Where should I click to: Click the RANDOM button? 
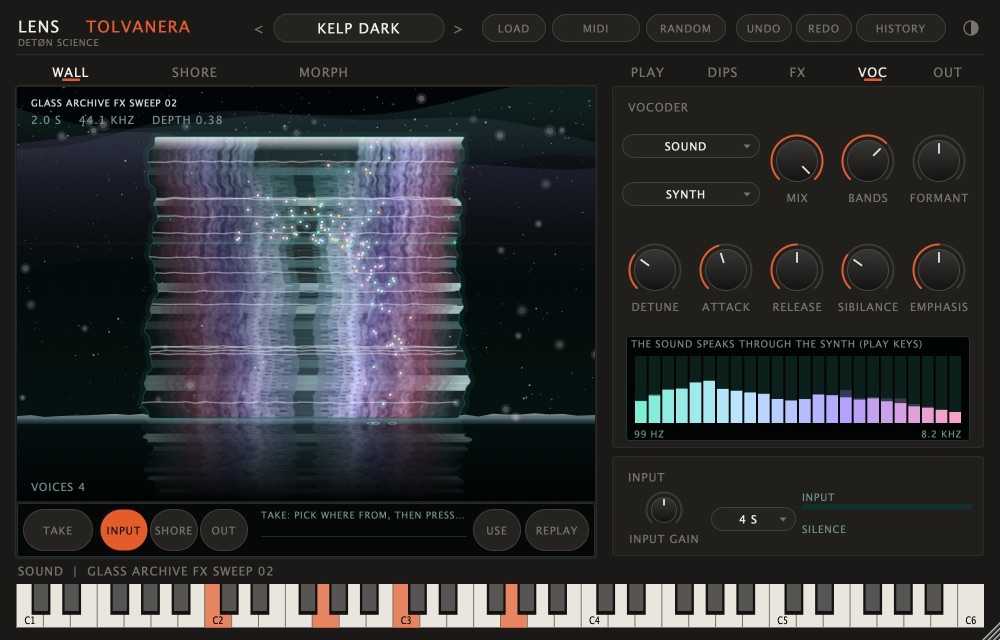686,28
